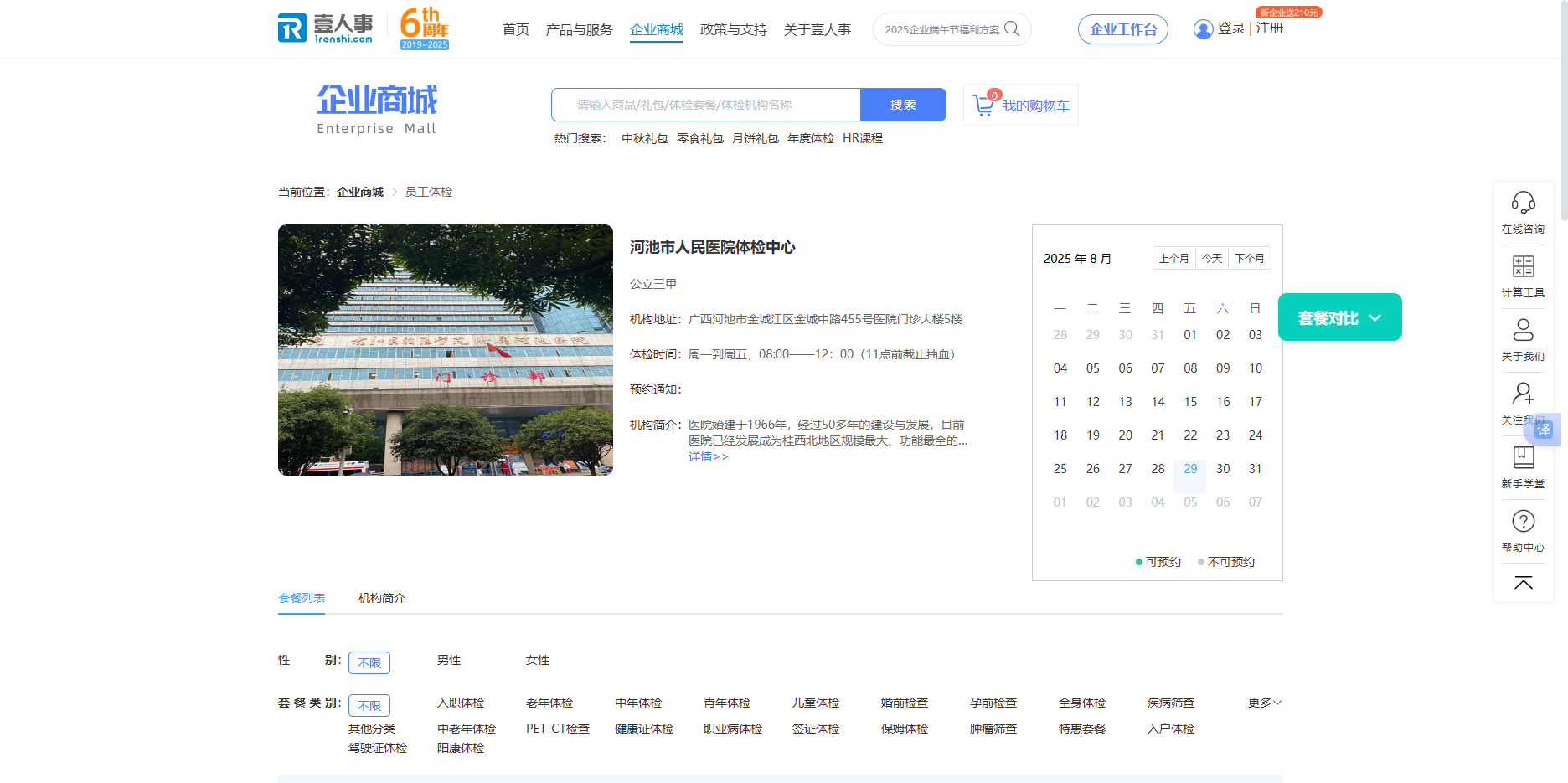Select 驾驶证体检 category filter
This screenshot has height=783, width=1568.
378,748
